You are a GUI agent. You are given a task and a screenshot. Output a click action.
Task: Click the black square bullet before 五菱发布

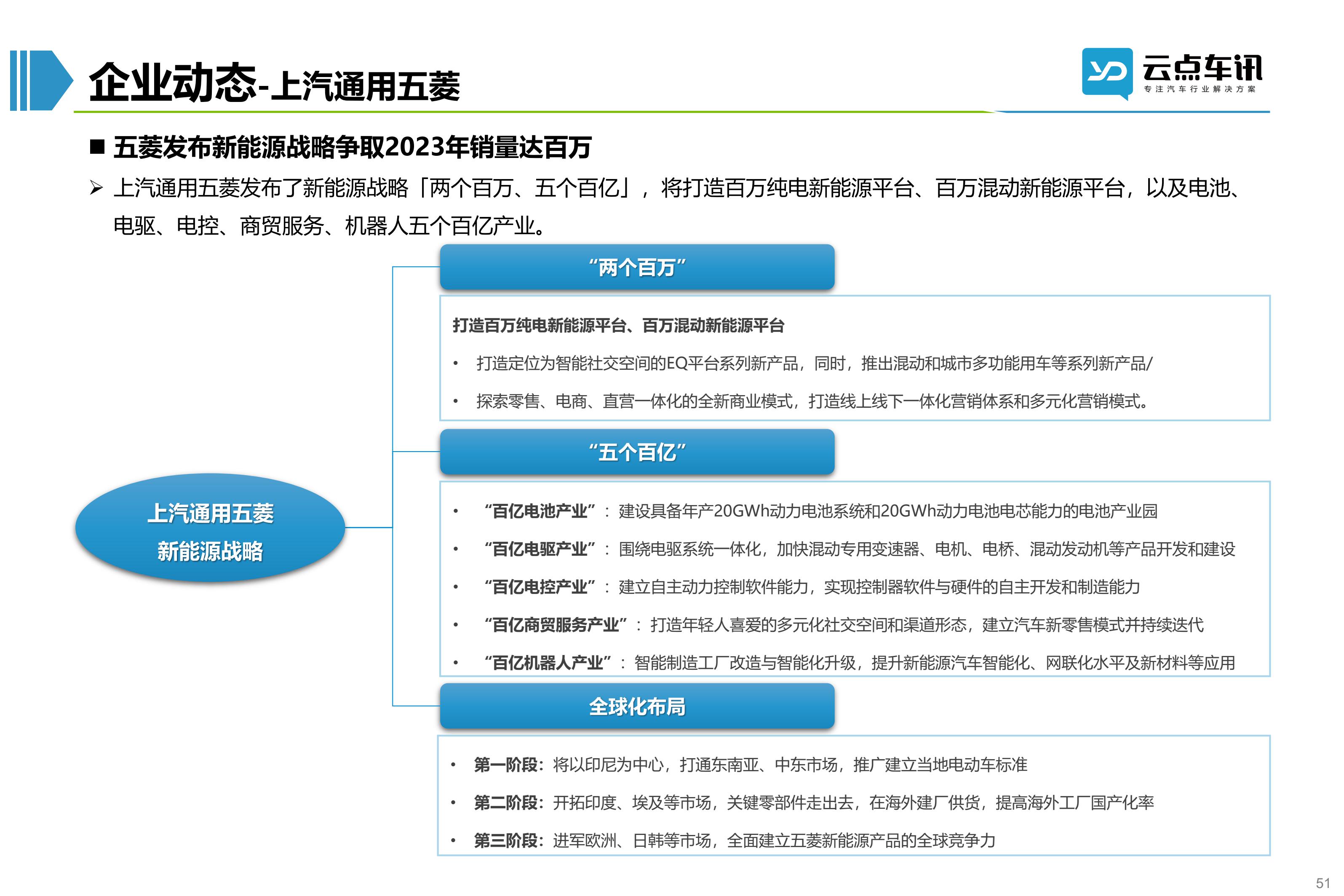pos(98,147)
